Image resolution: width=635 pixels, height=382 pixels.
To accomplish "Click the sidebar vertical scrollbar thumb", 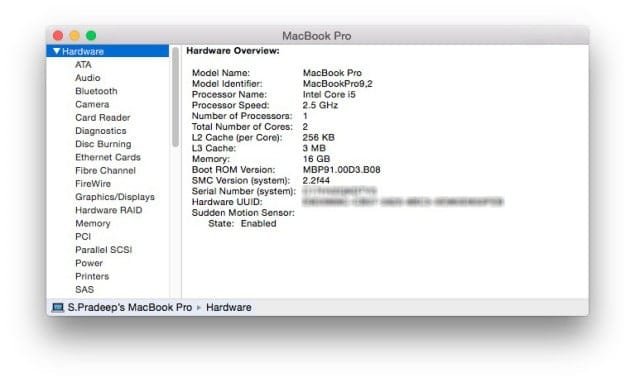I will pos(175,97).
